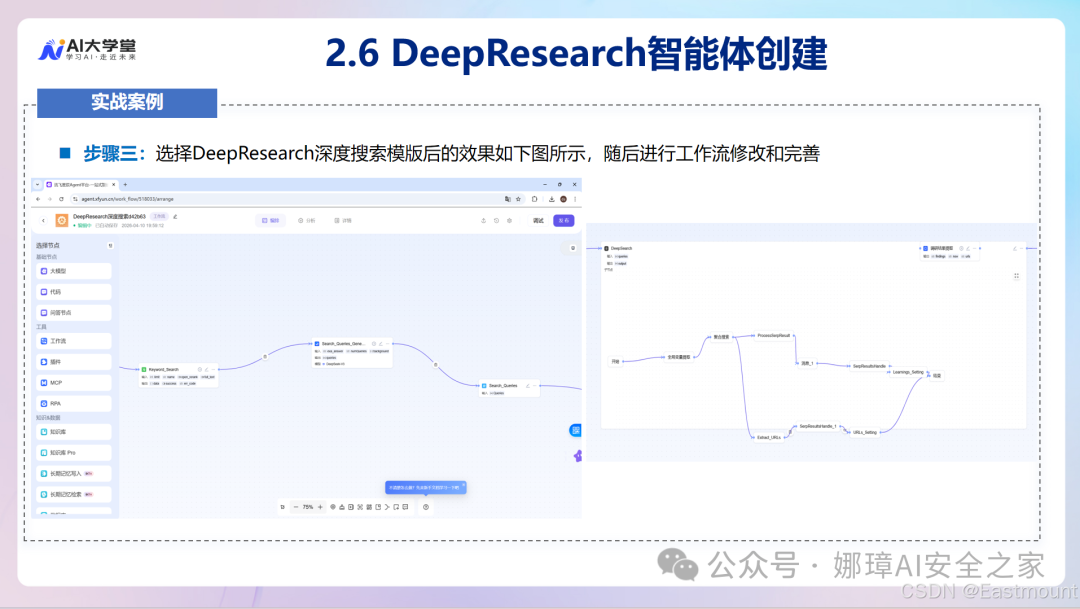The height and width of the screenshot is (609, 1080).
Task: Click the Extract_URLs node
Action: click(x=769, y=437)
